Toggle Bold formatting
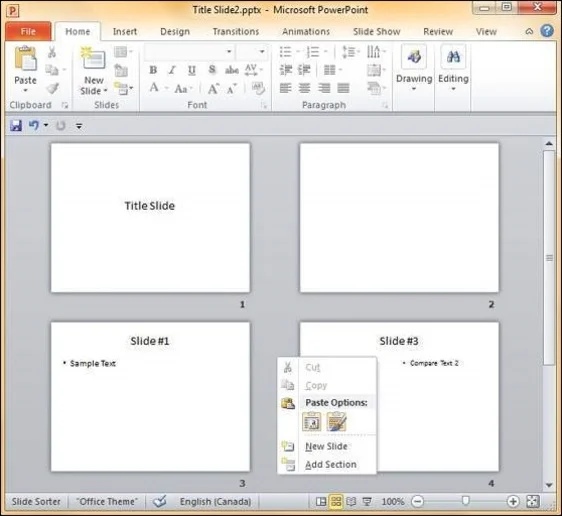562x516 pixels. 153,70
